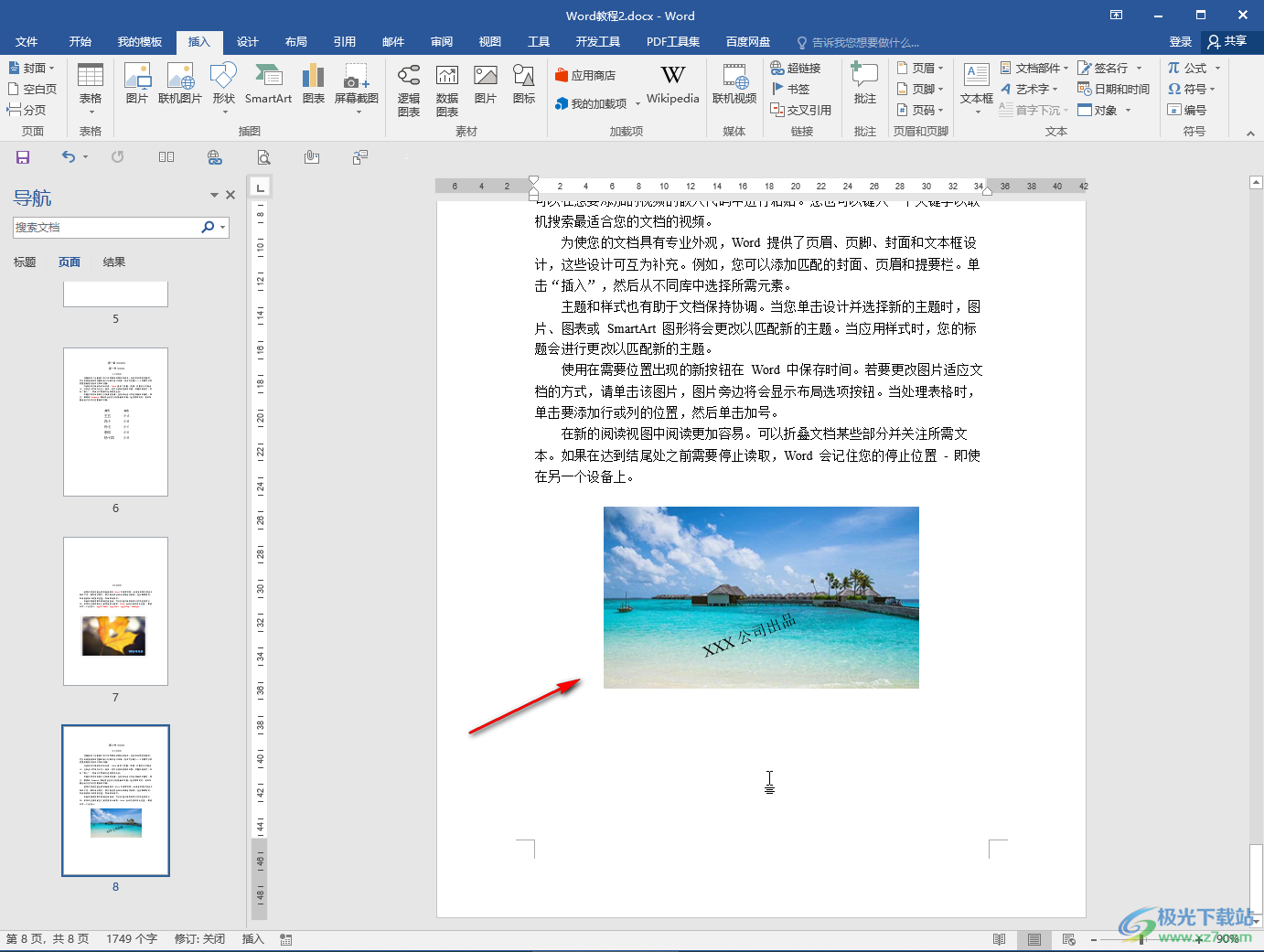The width and height of the screenshot is (1264, 952).
Task: Insert a cover page (封面)
Action: tap(32, 68)
